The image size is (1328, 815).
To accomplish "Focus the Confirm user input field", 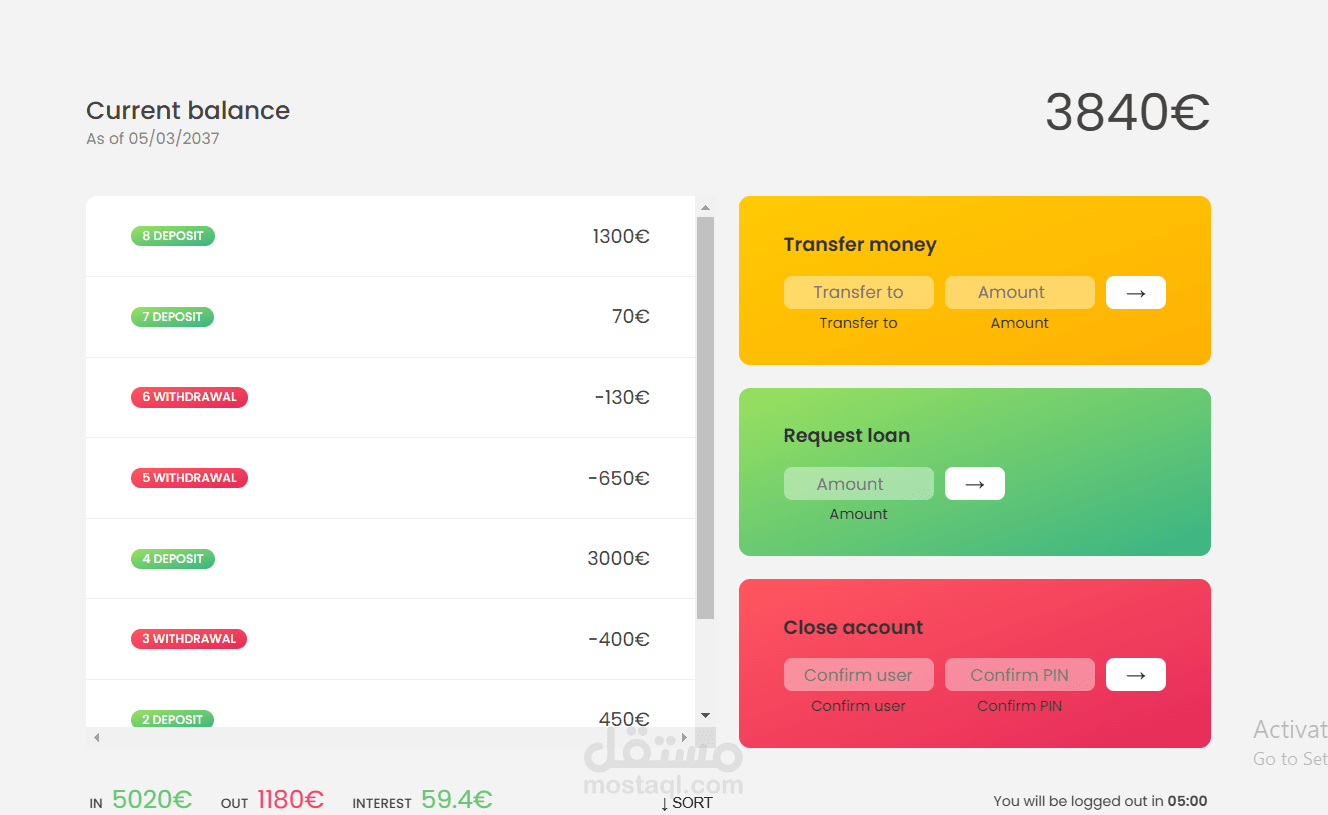I will [859, 675].
